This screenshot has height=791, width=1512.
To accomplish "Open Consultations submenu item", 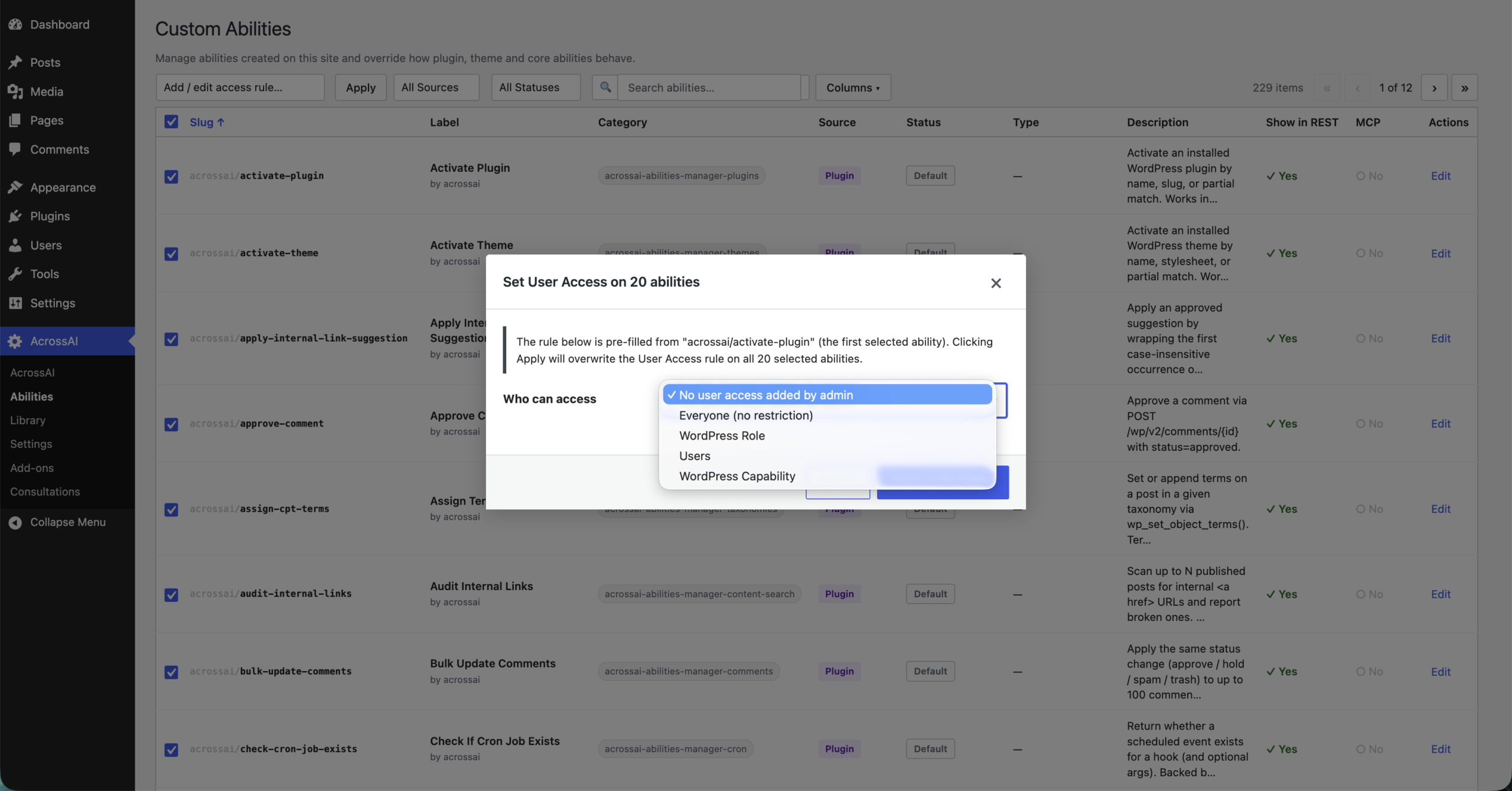I will click(45, 491).
